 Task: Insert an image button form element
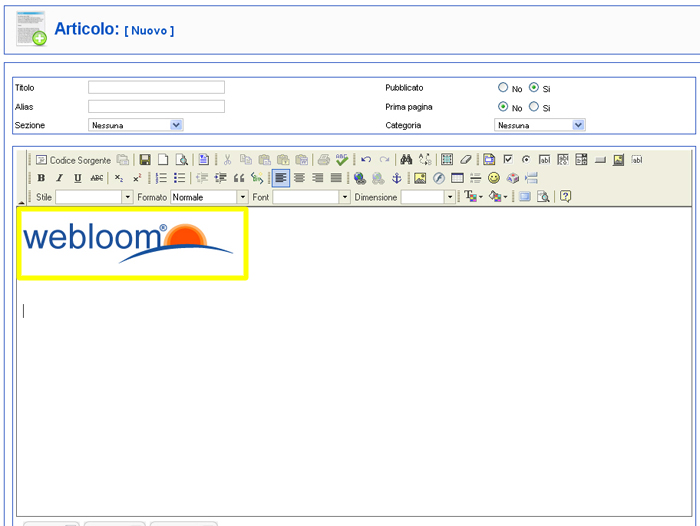click(x=618, y=159)
